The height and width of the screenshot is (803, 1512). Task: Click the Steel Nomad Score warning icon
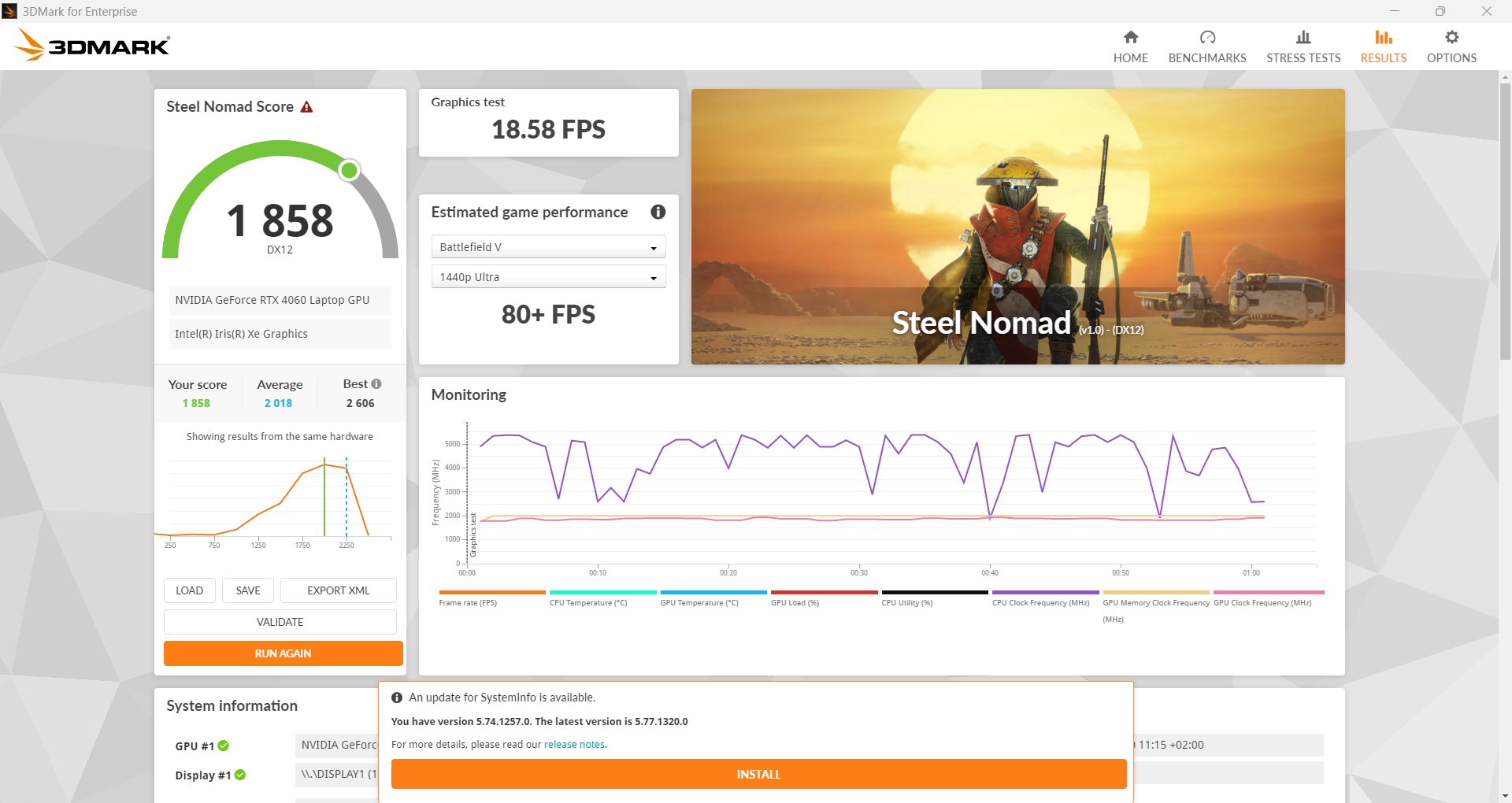click(x=307, y=107)
